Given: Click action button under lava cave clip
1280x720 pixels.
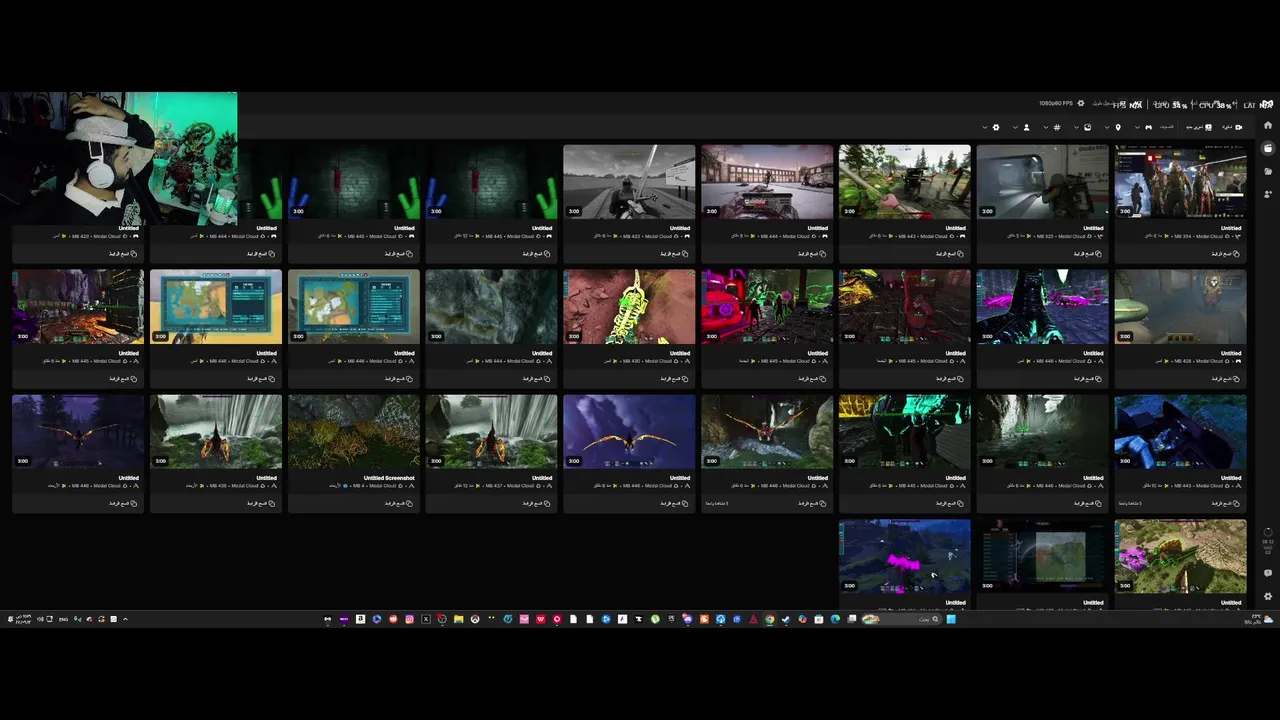Looking at the screenshot, I should pos(123,378).
